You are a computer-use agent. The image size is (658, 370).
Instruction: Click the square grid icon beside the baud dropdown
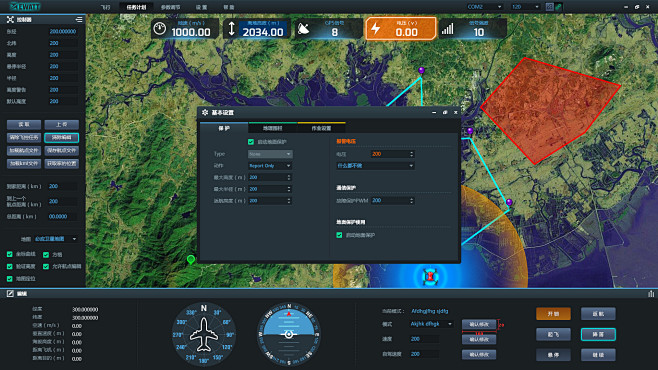click(x=549, y=7)
